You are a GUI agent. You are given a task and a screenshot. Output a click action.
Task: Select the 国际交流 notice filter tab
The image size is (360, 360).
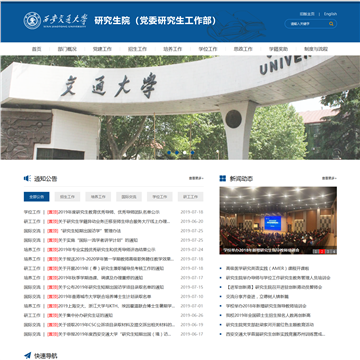[129, 197]
